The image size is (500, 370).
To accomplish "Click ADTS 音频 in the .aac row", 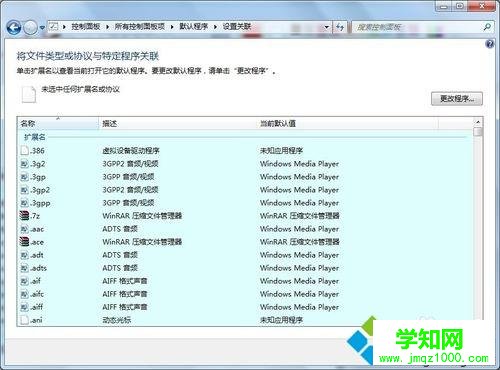I will point(120,229).
